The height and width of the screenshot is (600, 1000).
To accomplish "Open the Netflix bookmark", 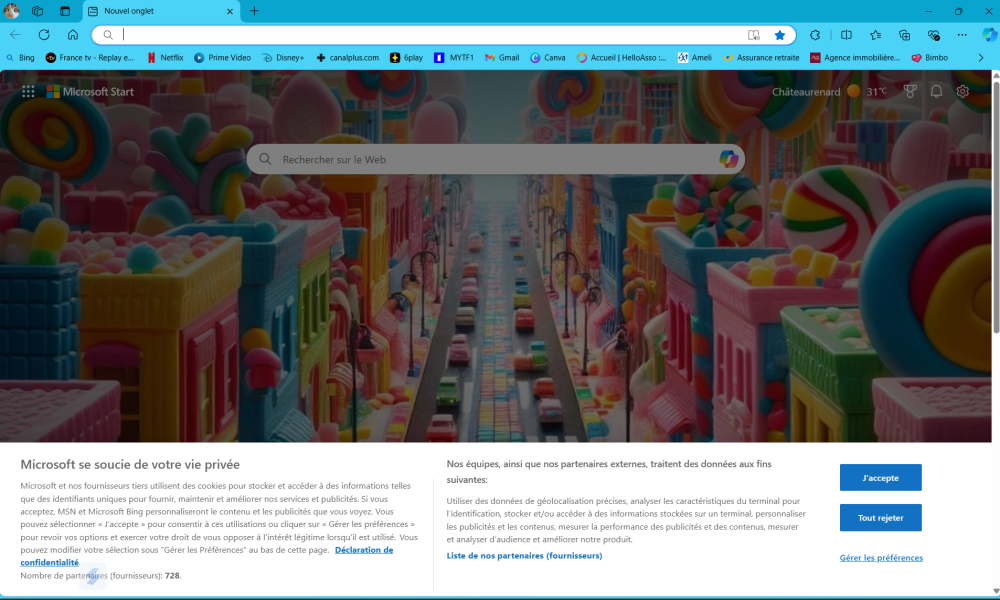I will (x=165, y=58).
